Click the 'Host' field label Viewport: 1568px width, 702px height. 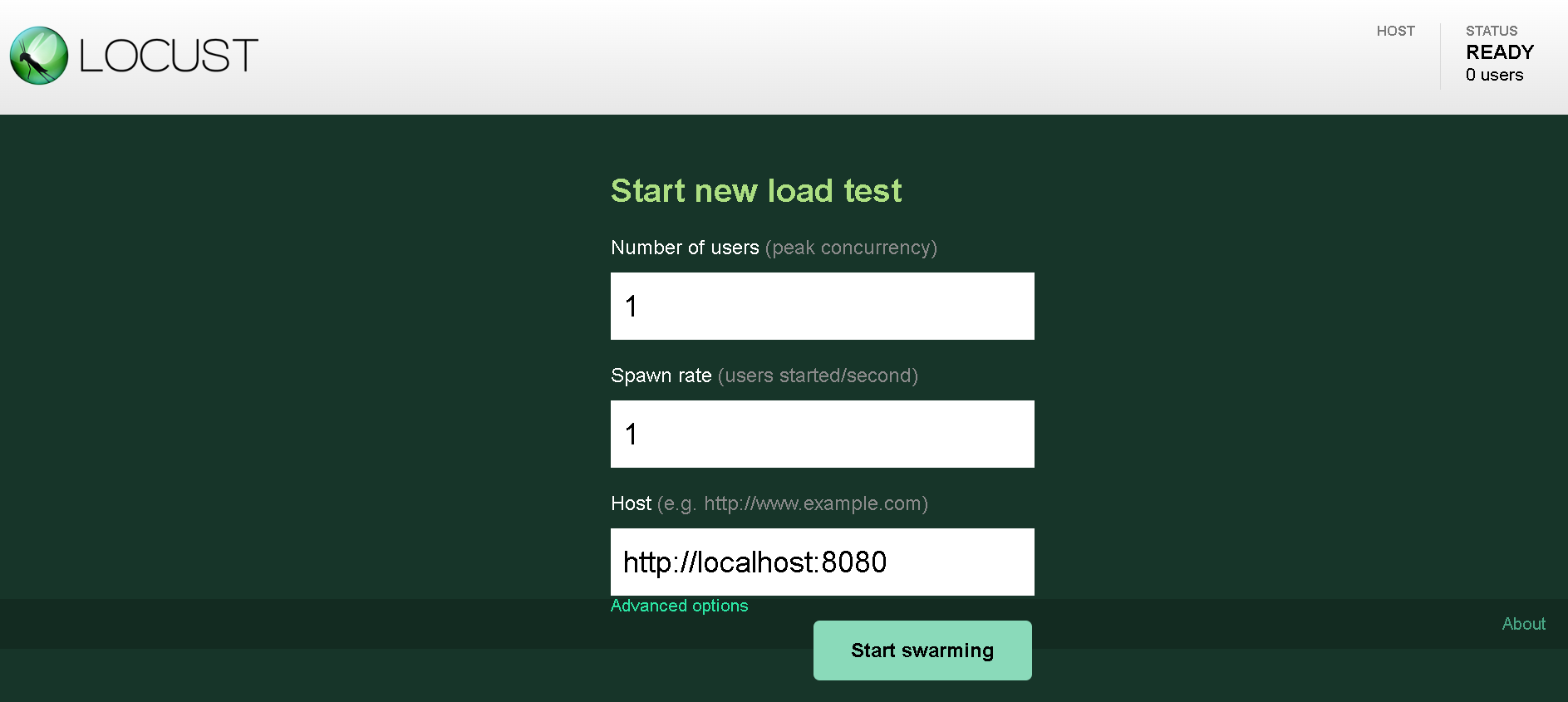(631, 503)
